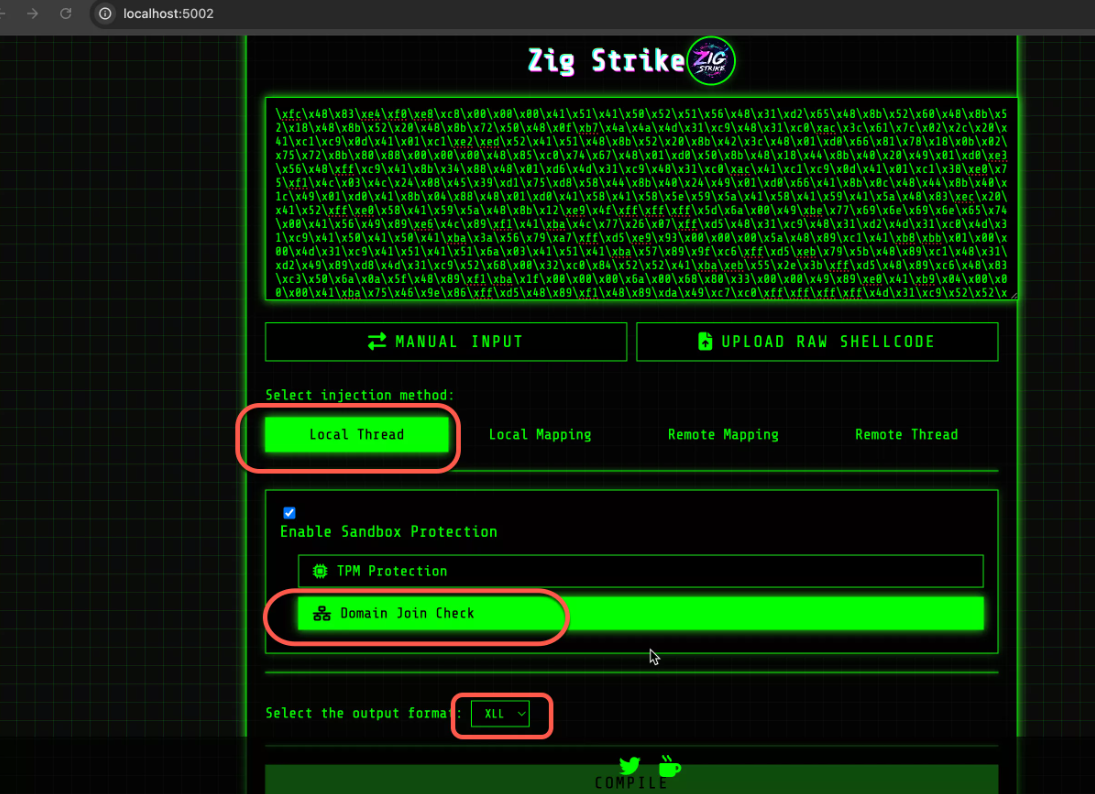1095x794 pixels.
Task: Click the arrows icon on Manual Input button
Action: [x=378, y=341]
